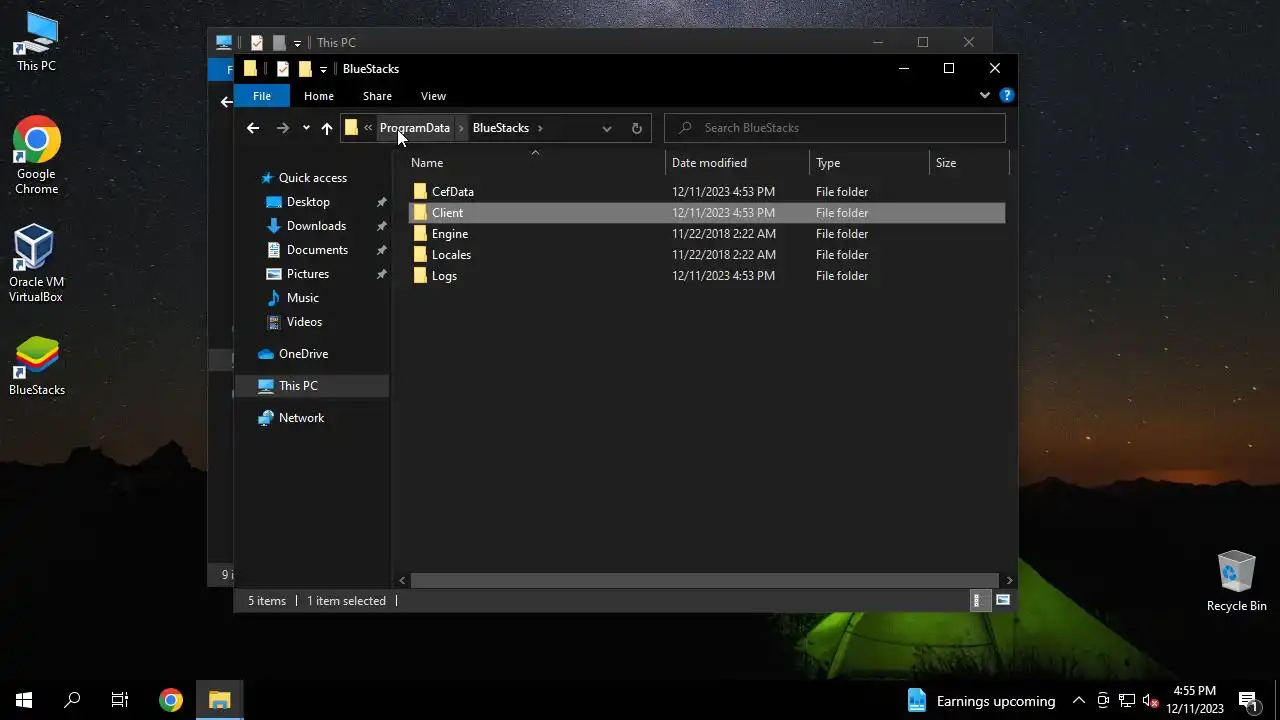Open recent locations dropdown arrow
The image size is (1280, 720).
tap(306, 128)
